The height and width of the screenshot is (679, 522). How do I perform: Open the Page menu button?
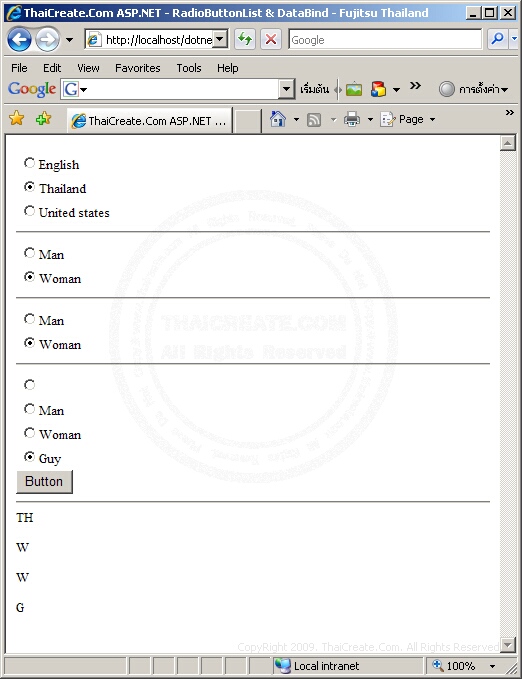point(408,119)
